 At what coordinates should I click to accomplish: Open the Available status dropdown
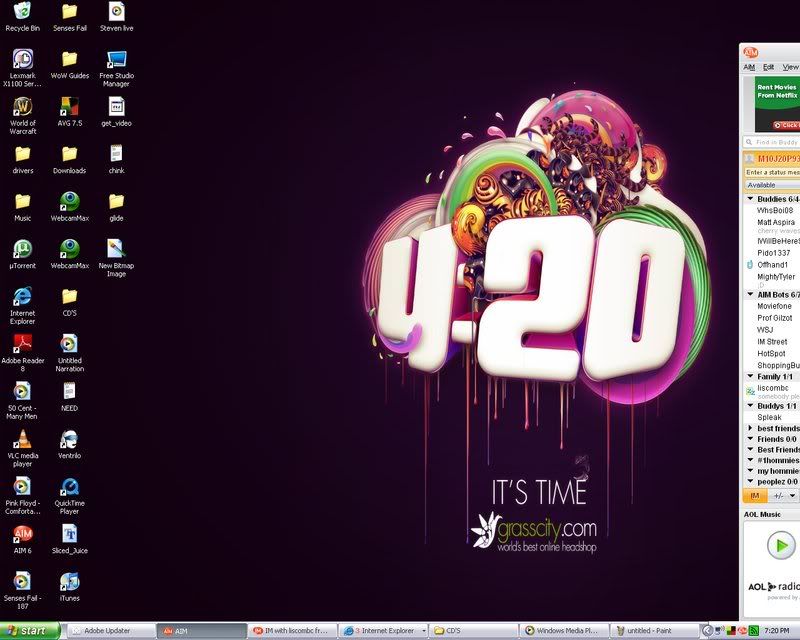770,185
